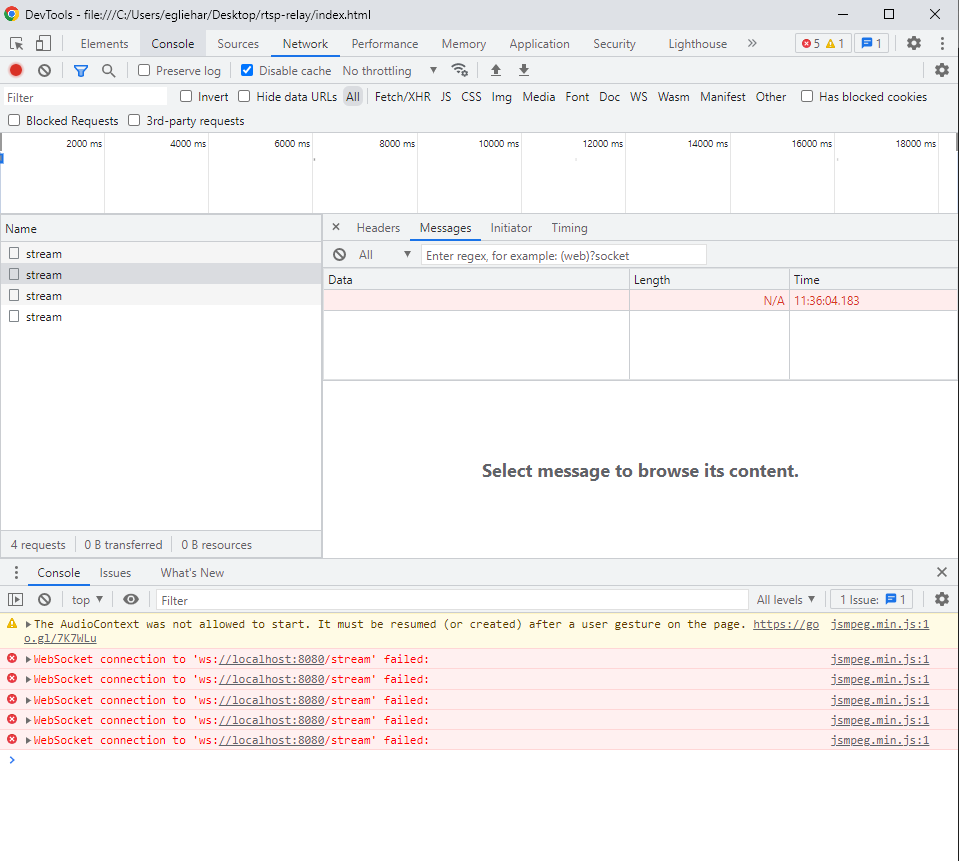Export network log as HAR

(523, 70)
